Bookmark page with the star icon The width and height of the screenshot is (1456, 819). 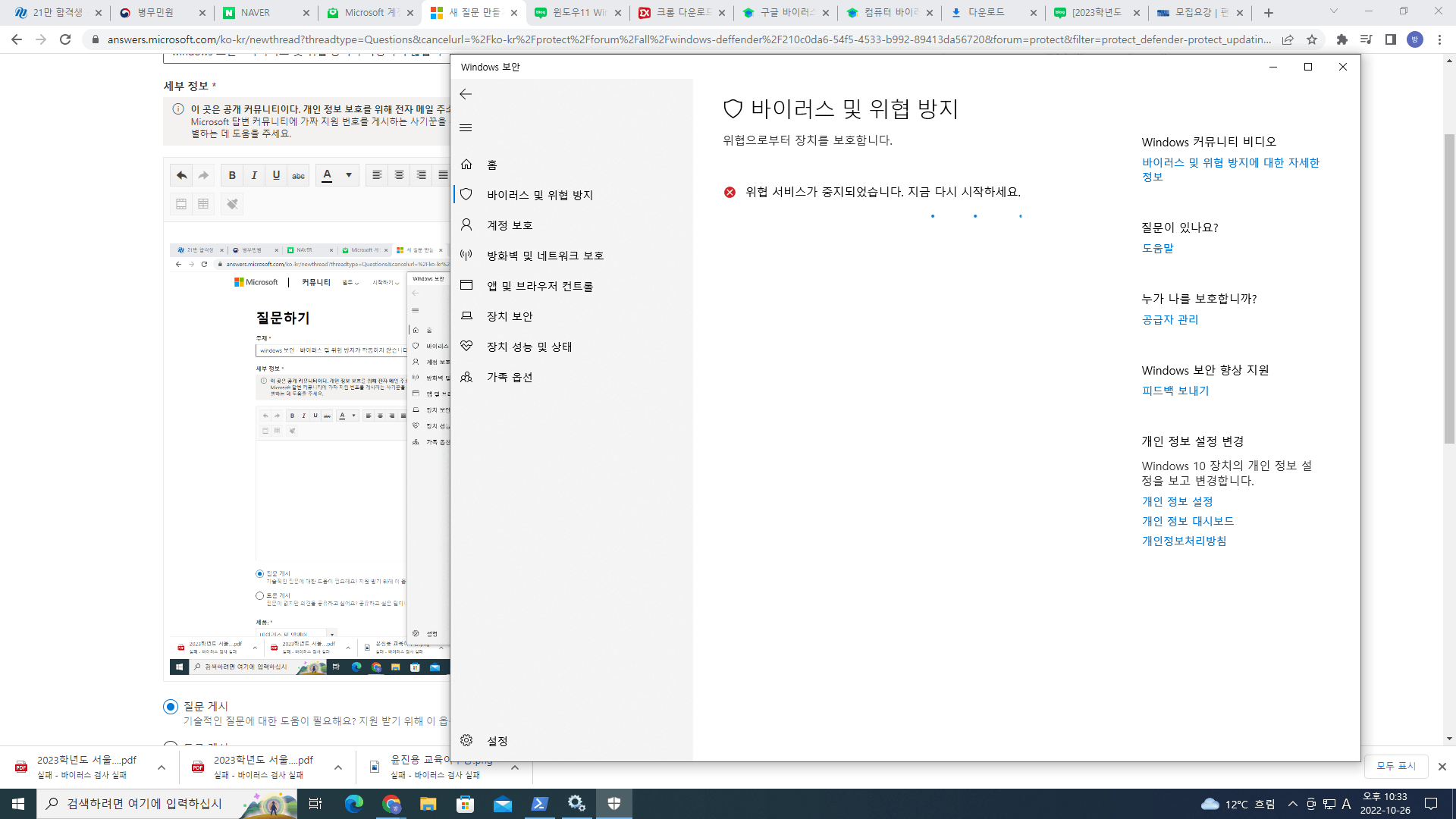coord(1312,39)
